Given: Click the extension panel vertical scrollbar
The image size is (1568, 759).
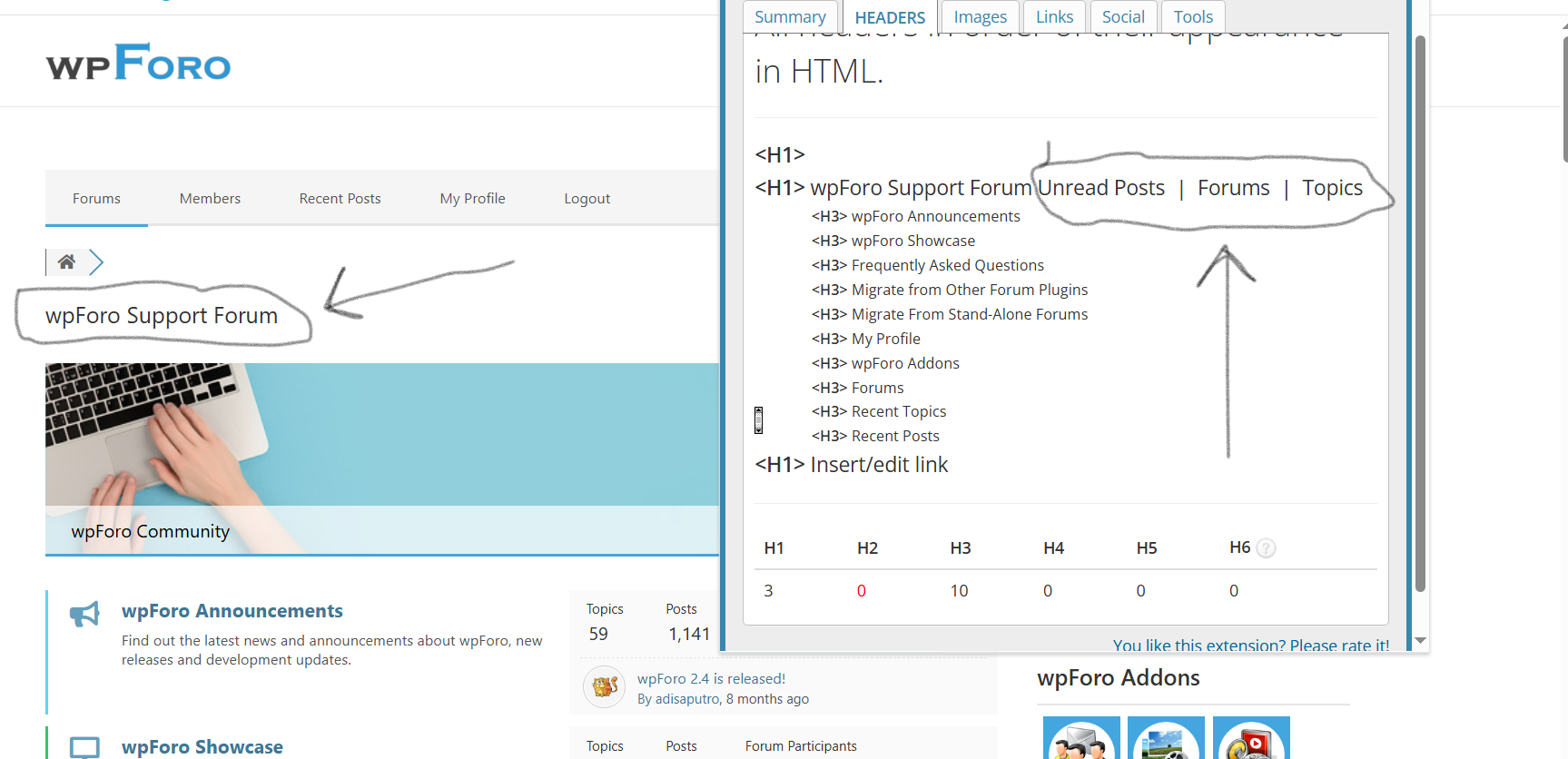Looking at the screenshot, I should tap(1421, 313).
